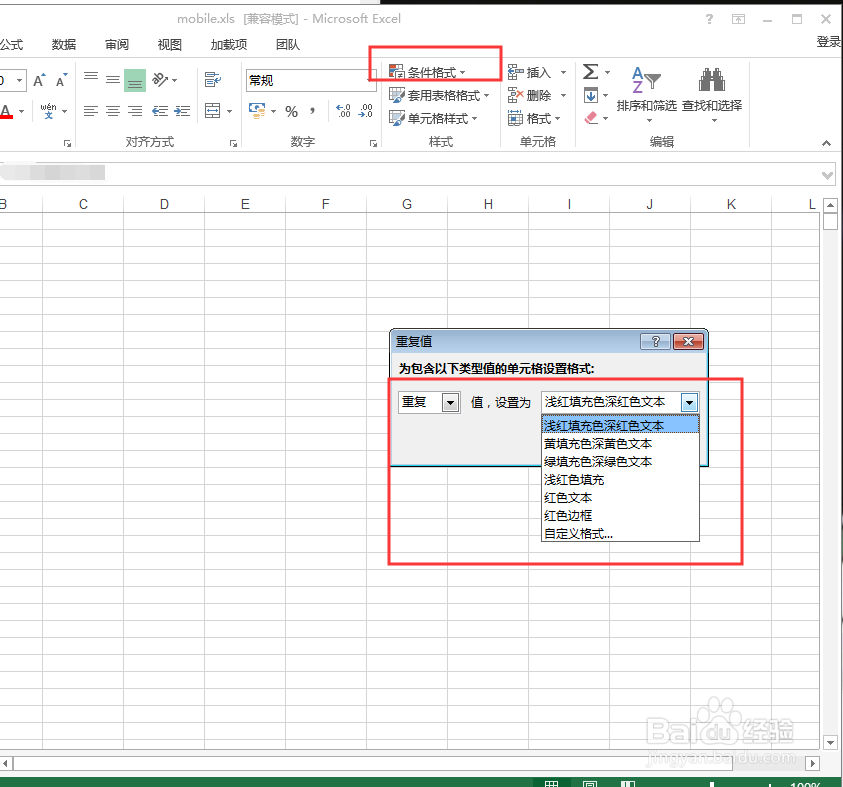Open 条件格式 dropdown
This screenshot has width=843, height=787.
tap(427, 72)
